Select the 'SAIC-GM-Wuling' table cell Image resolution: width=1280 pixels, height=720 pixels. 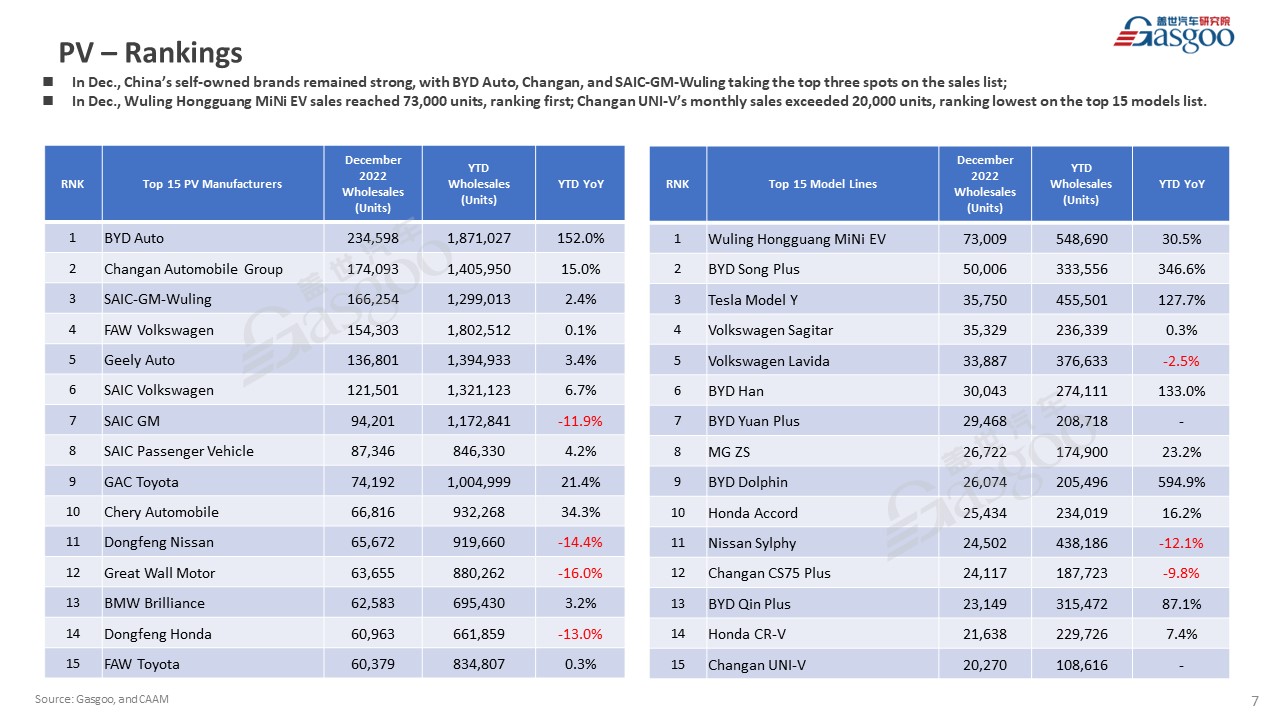(x=212, y=299)
